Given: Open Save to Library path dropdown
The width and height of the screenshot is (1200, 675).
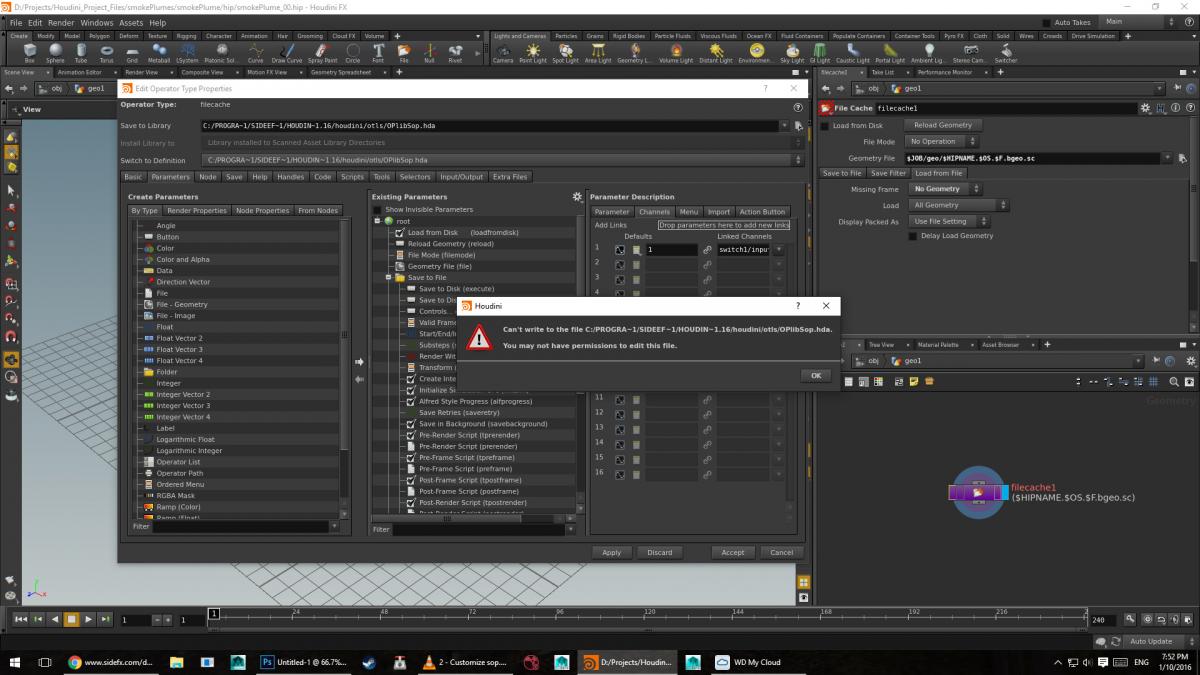Looking at the screenshot, I should point(784,126).
